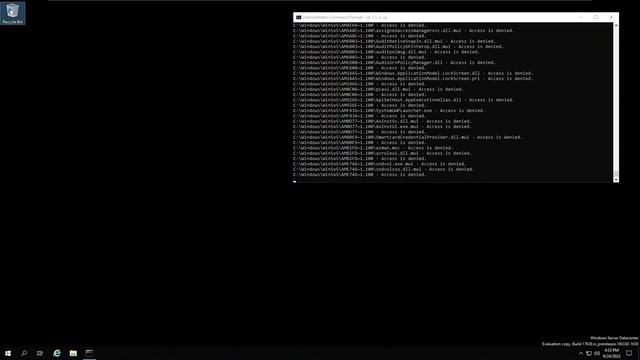Click the Command Prompt scrollbar up arrow
The image size is (640, 360).
(616, 25)
